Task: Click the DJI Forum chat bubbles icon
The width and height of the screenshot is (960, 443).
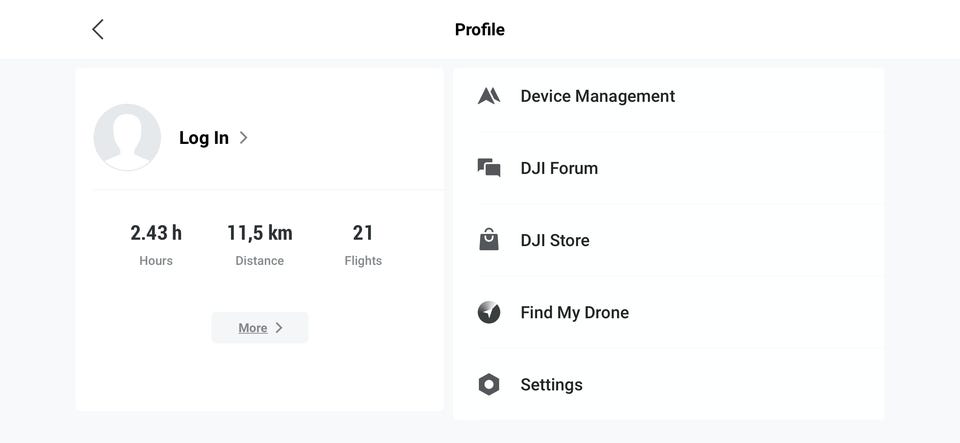Action: [489, 168]
